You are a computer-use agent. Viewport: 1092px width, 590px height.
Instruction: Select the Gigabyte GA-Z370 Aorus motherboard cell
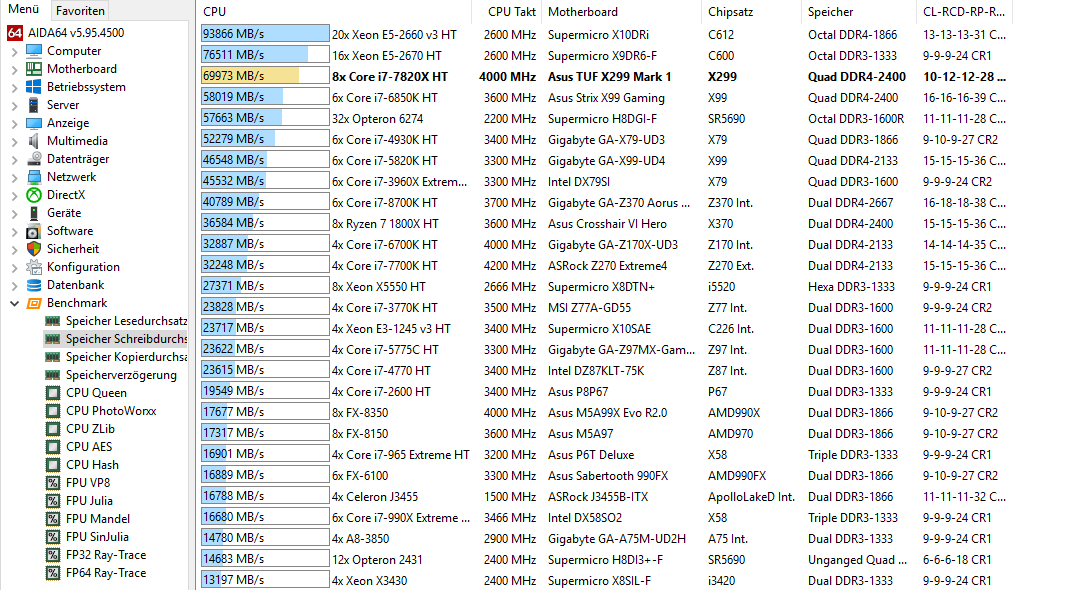click(619, 203)
